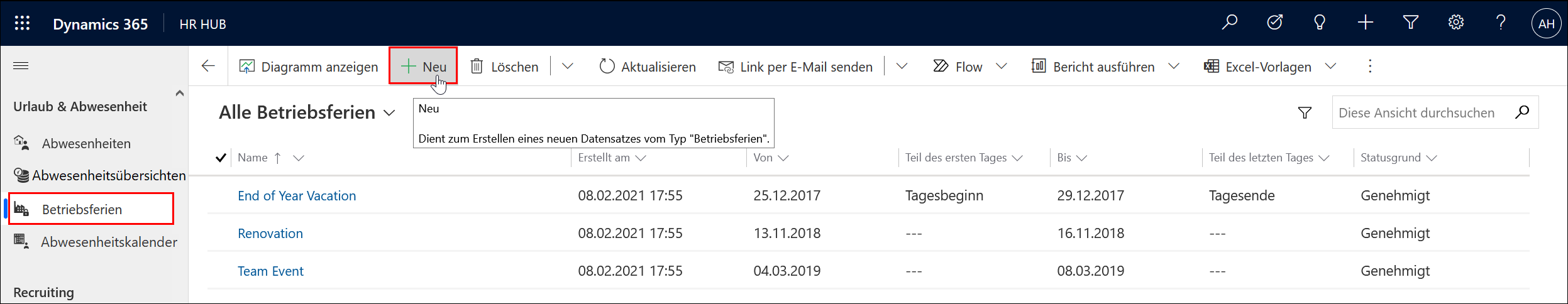Open the task checkmark circle icon

(1275, 23)
